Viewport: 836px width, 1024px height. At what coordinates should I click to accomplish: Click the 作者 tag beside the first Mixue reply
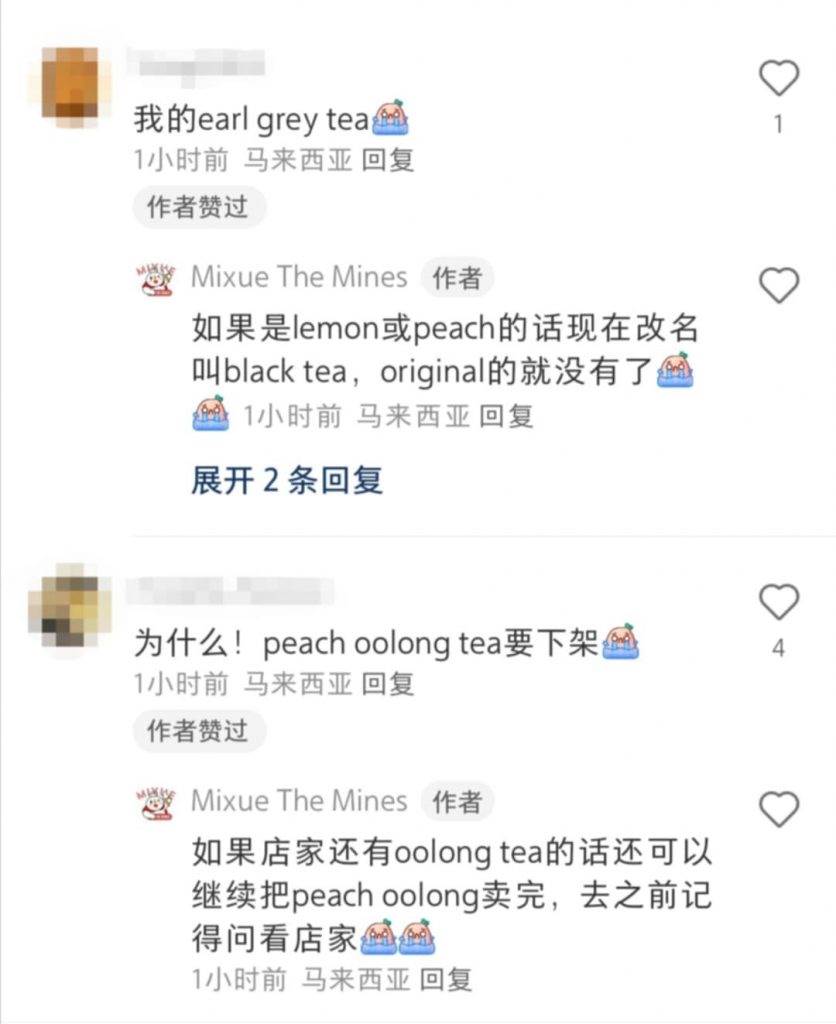pos(458,278)
